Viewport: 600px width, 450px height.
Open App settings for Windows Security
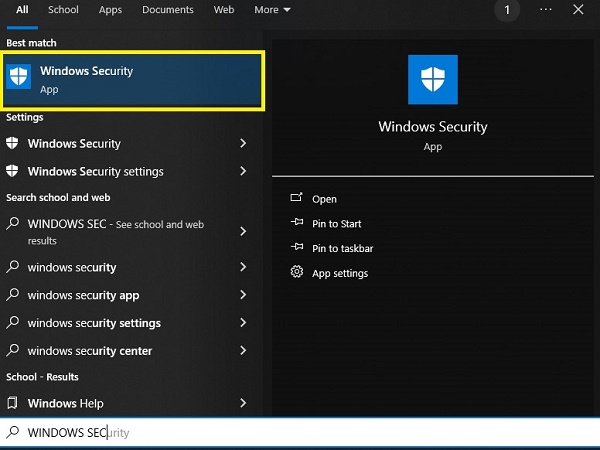pos(340,273)
